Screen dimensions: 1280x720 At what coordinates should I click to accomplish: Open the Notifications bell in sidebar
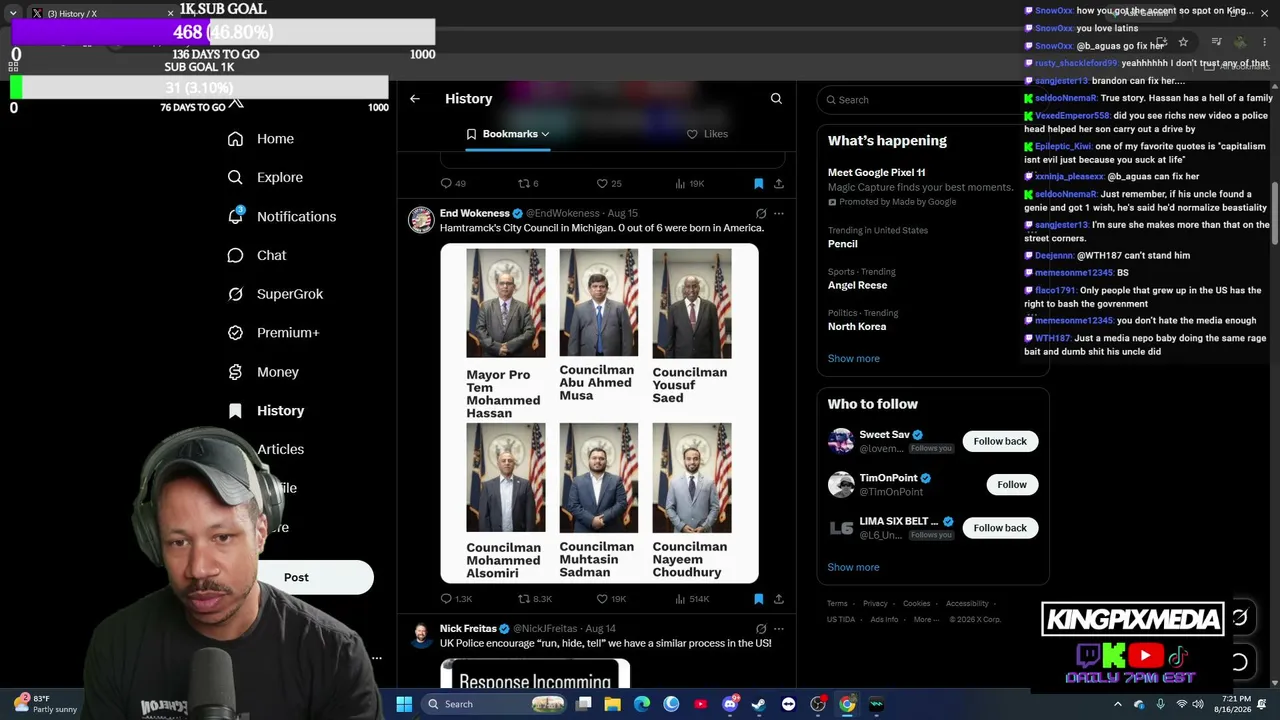point(235,216)
